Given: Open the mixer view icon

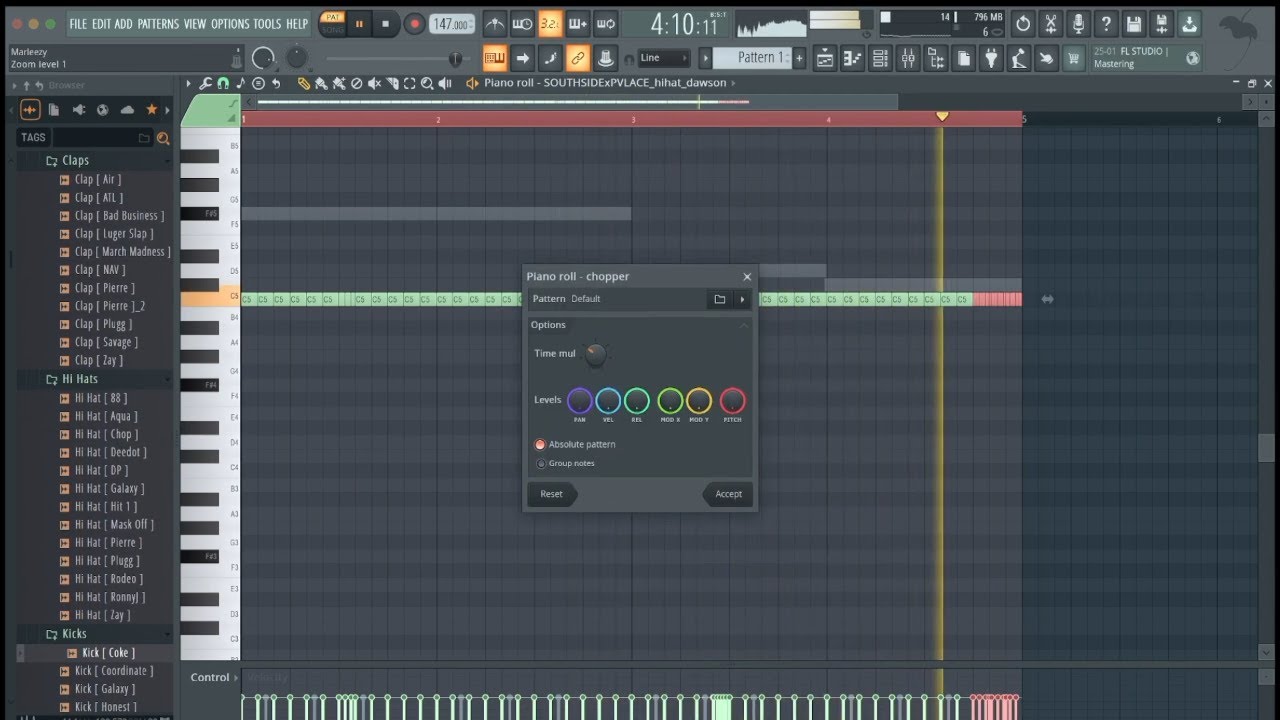Looking at the screenshot, I should pos(908,58).
